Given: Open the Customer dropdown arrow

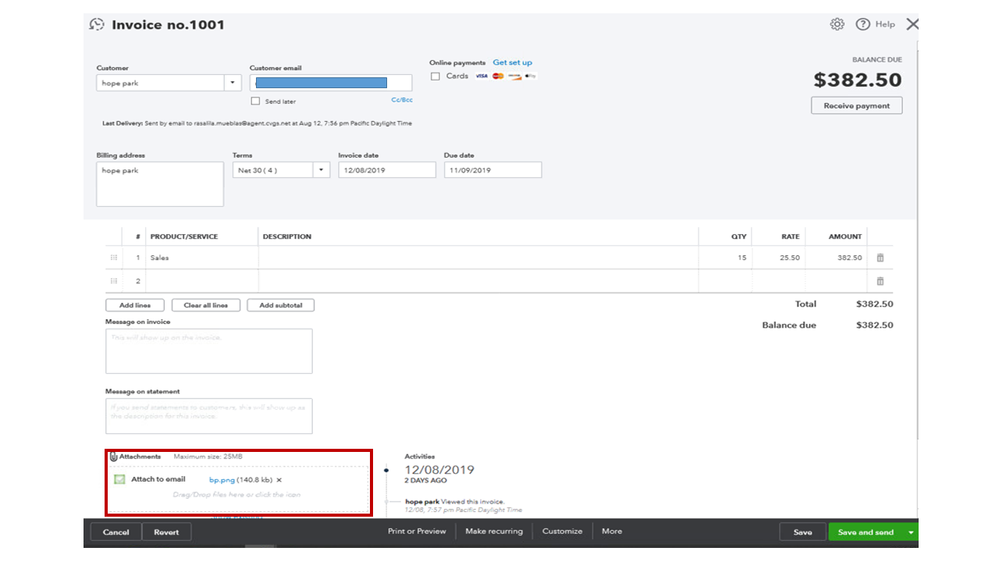Looking at the screenshot, I should coord(233,83).
